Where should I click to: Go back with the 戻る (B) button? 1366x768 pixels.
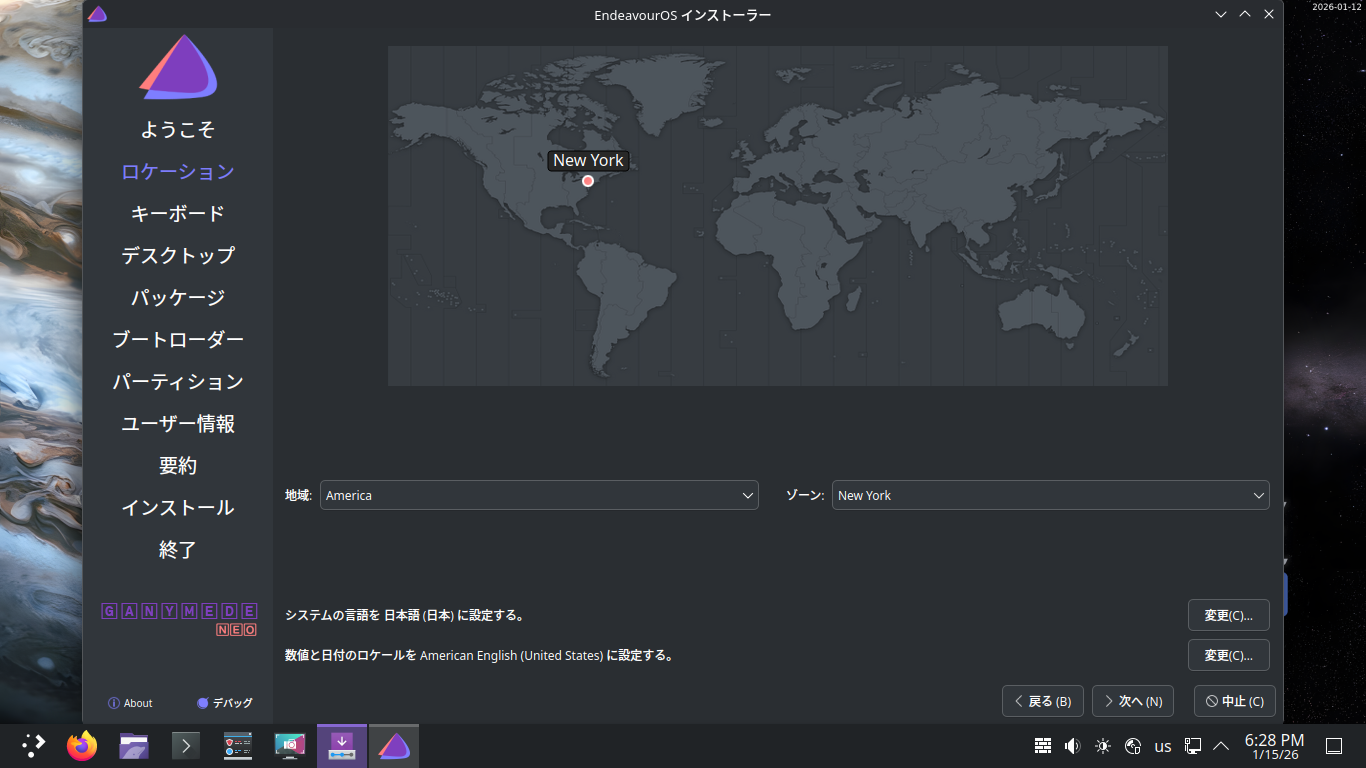[x=1043, y=701]
